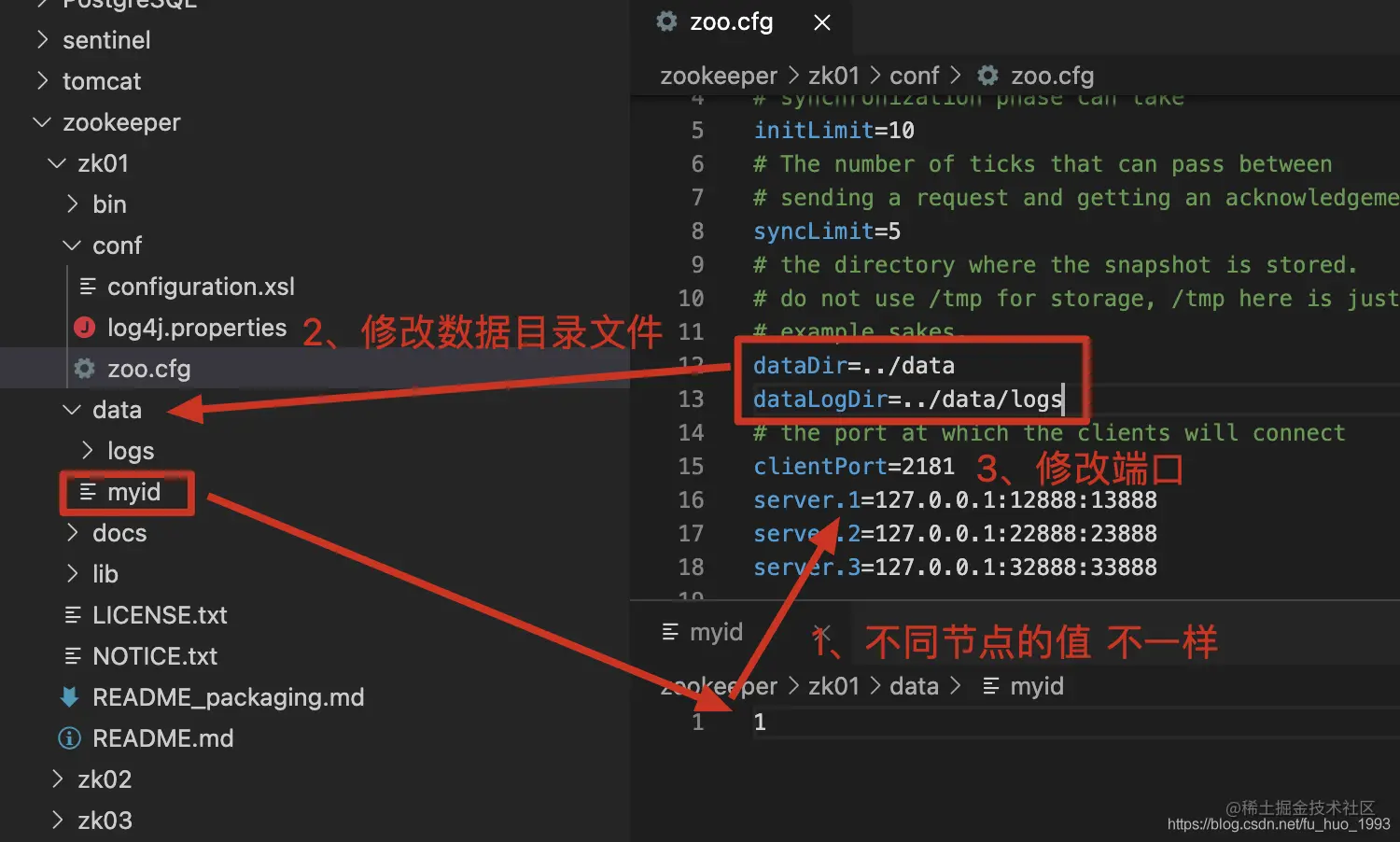Click the syncLimit=5 line
The image size is (1400, 842).
(x=827, y=232)
